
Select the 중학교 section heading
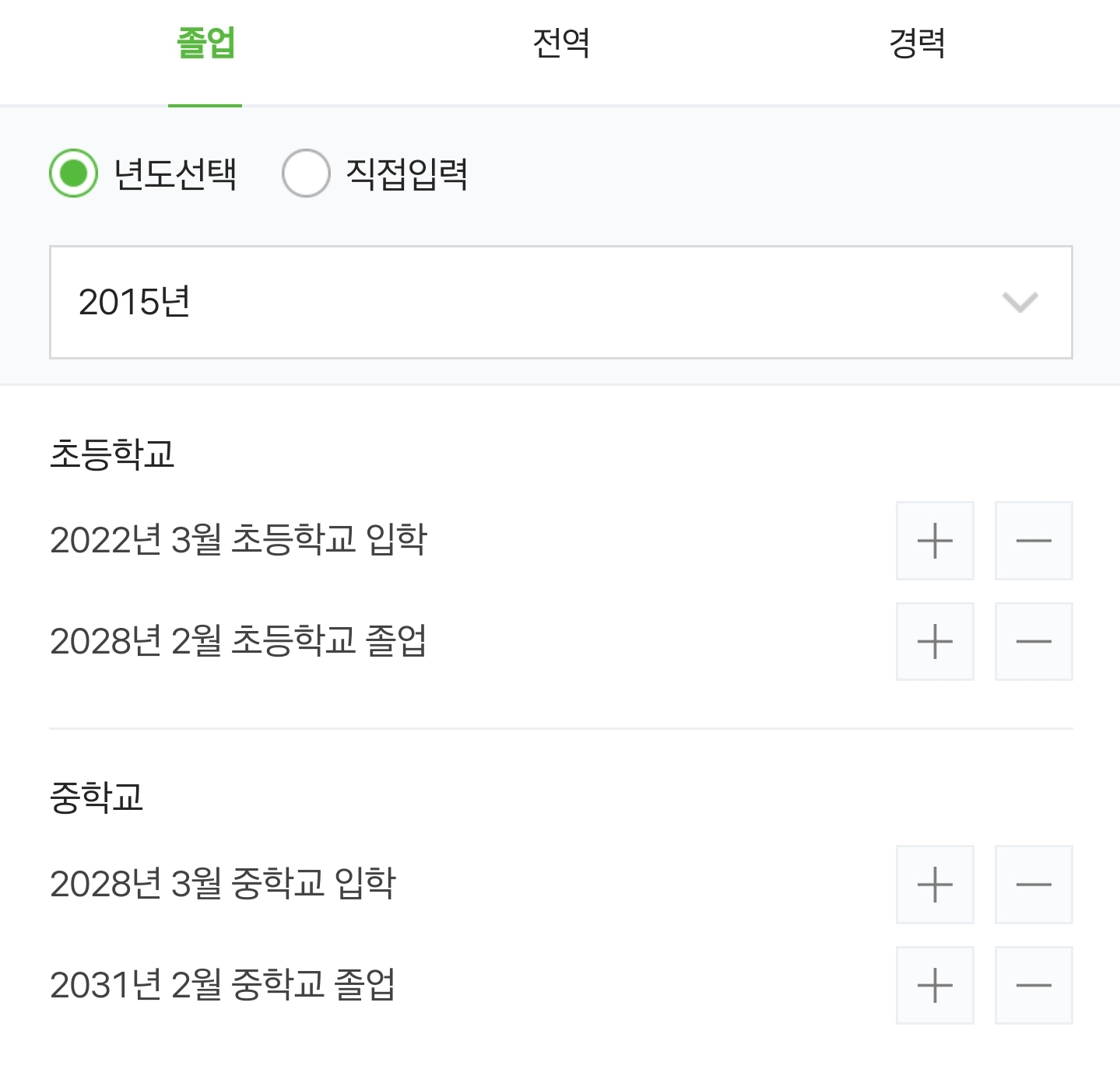point(97,797)
